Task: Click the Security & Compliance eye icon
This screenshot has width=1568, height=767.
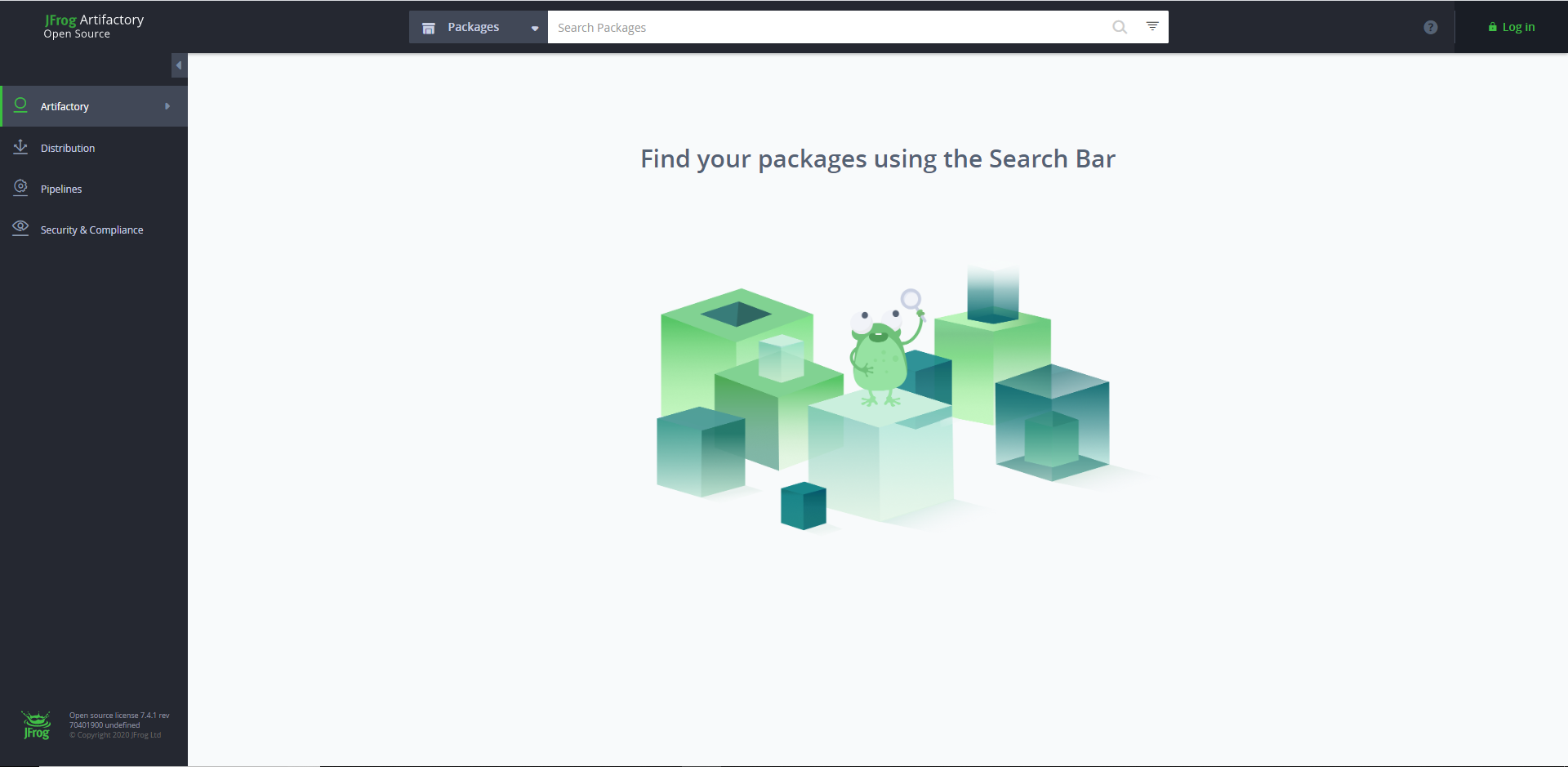Action: [21, 228]
